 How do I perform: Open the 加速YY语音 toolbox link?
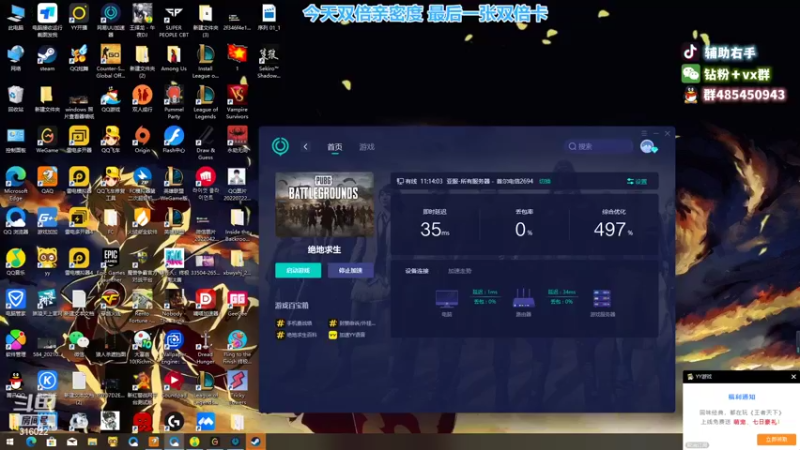pos(347,335)
